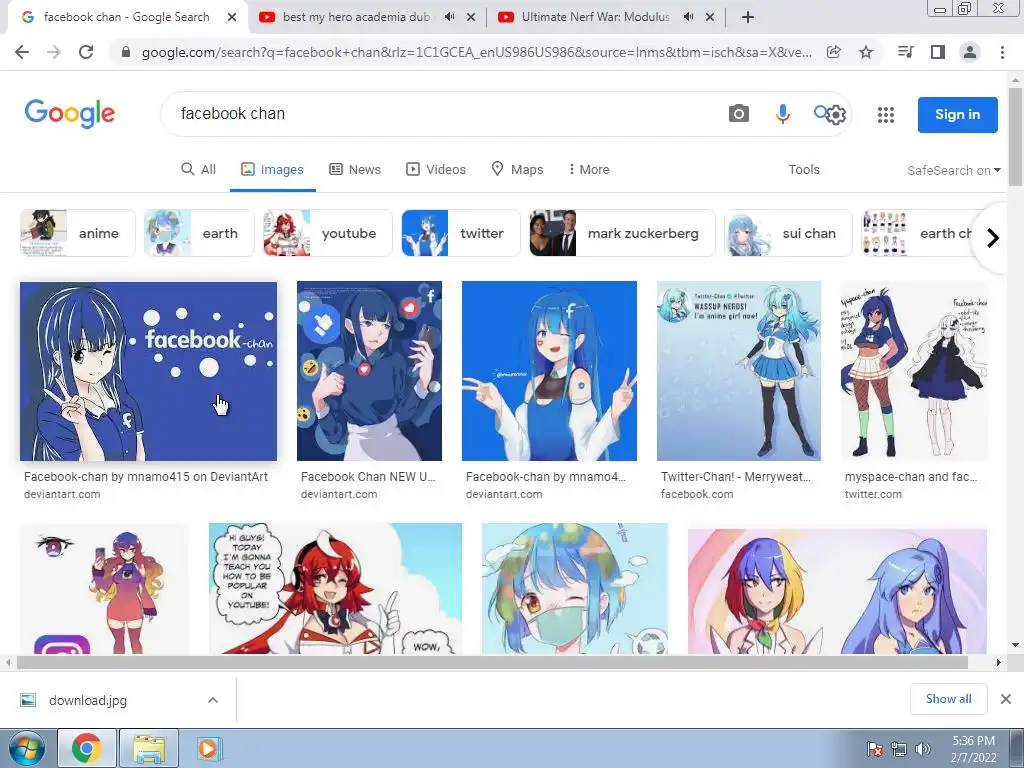Search by image with the camera icon

739,114
